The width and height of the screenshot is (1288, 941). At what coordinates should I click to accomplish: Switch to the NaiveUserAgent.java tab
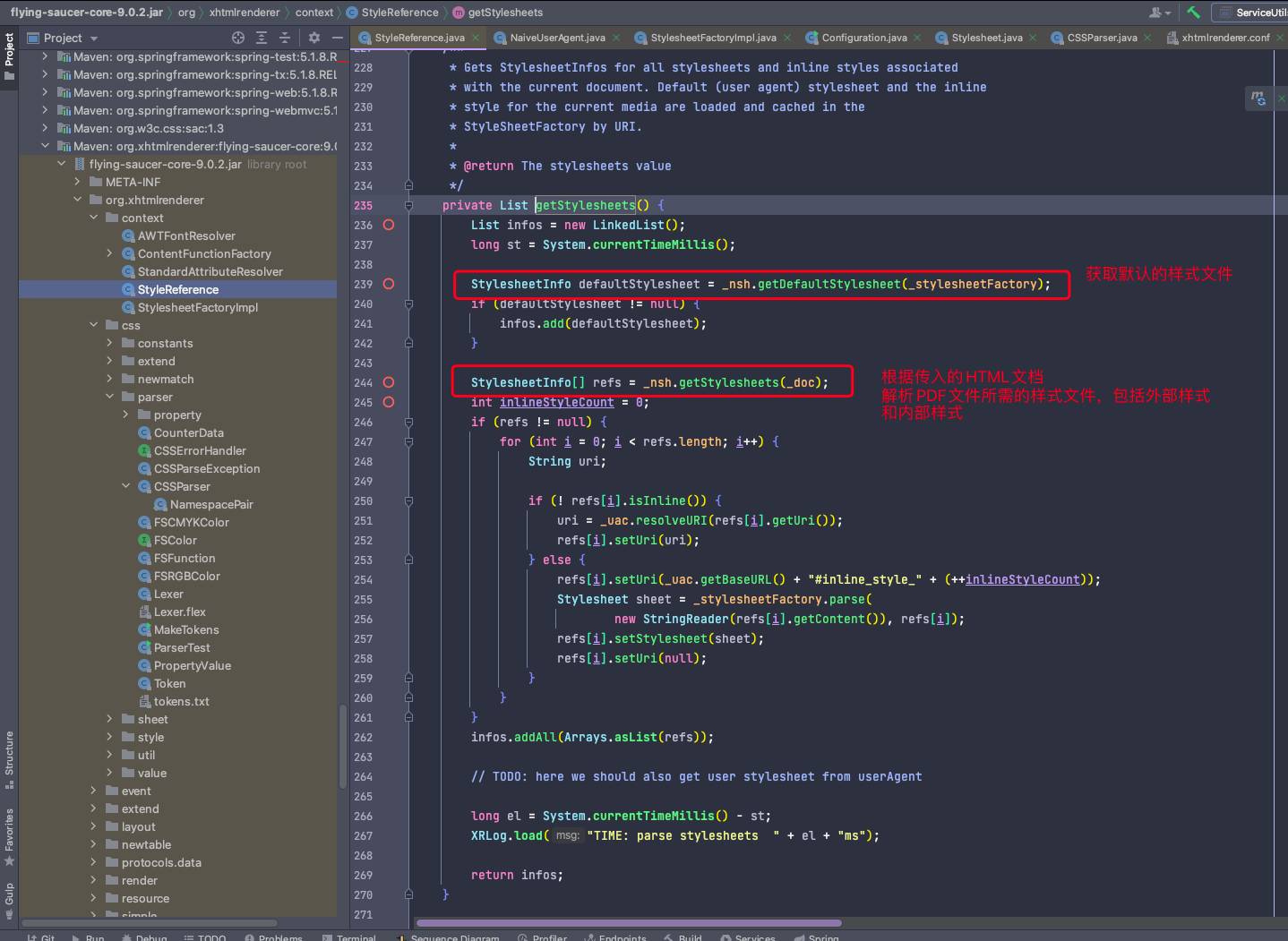coord(556,38)
